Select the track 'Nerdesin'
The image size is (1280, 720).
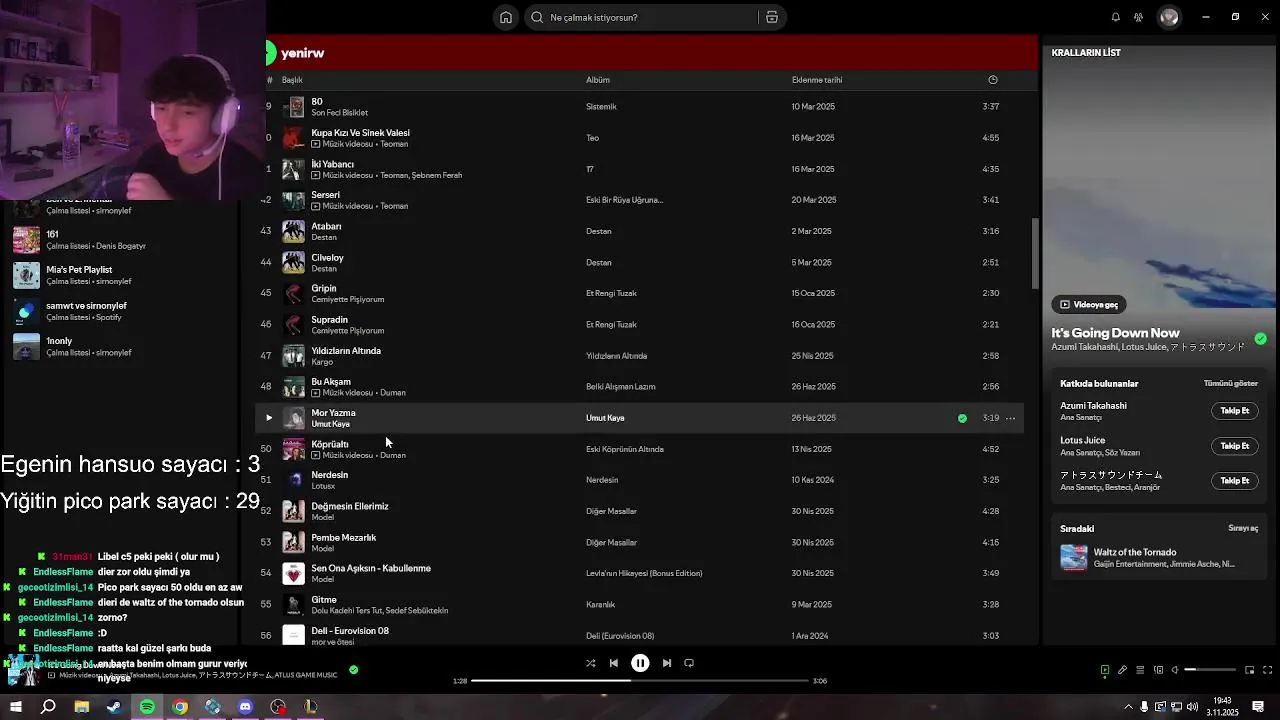click(329, 475)
